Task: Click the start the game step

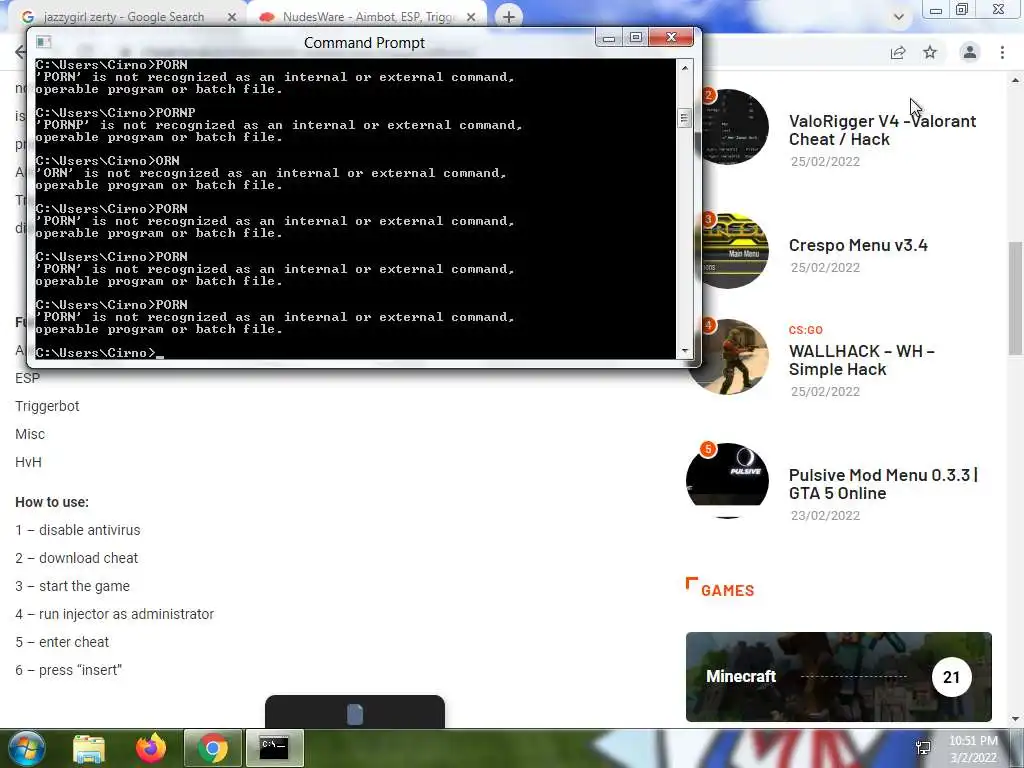Action: [72, 586]
